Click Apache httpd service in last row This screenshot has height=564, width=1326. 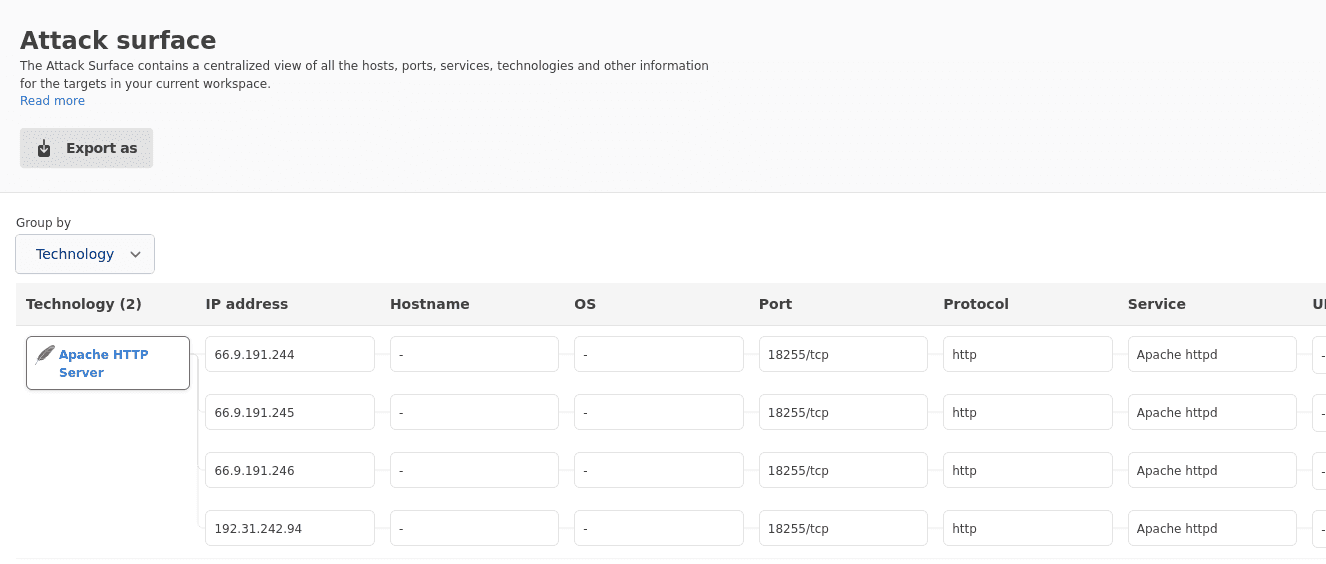pyautogui.click(x=1211, y=528)
